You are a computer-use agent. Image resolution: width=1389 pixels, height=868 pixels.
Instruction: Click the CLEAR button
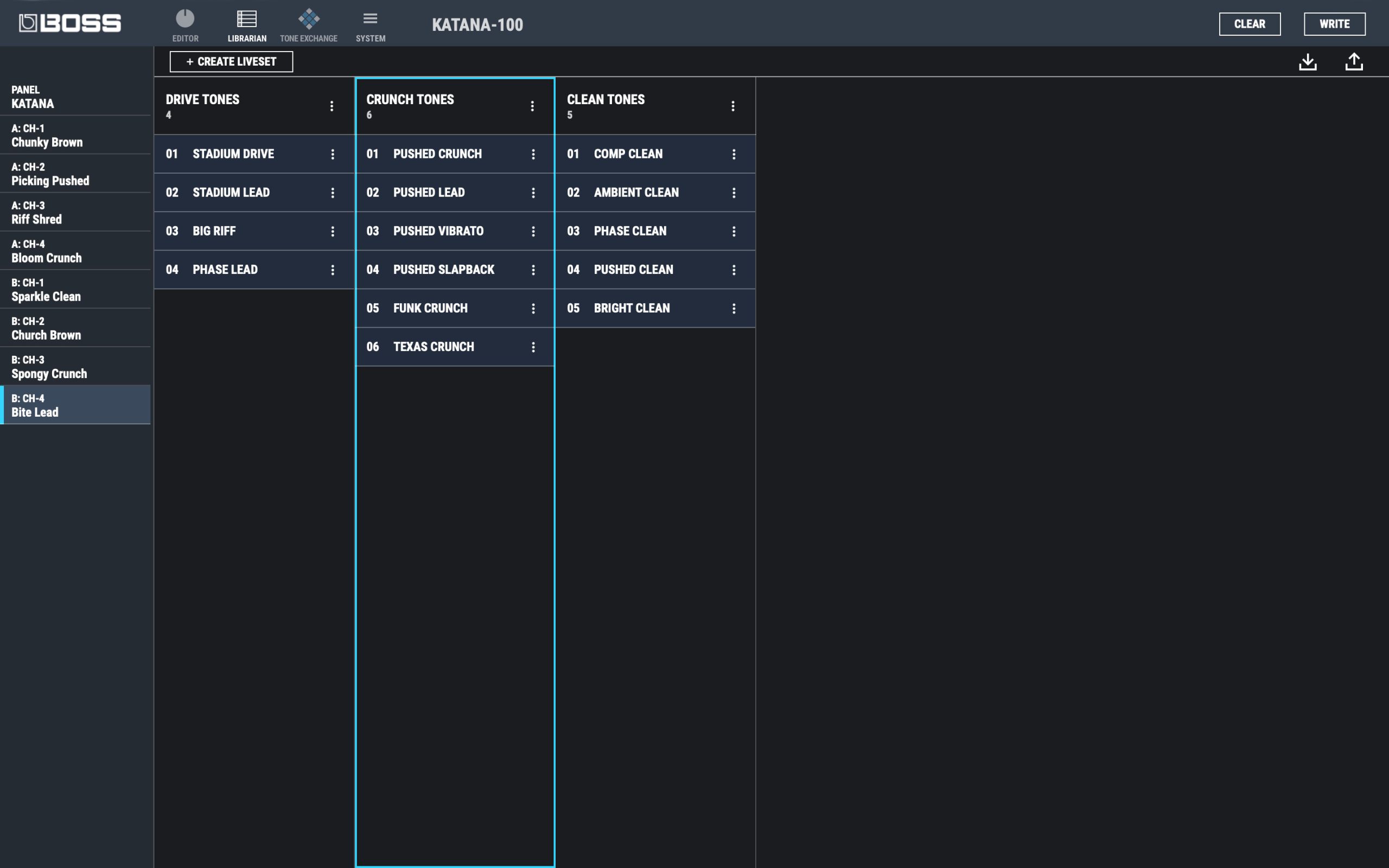(x=1250, y=24)
